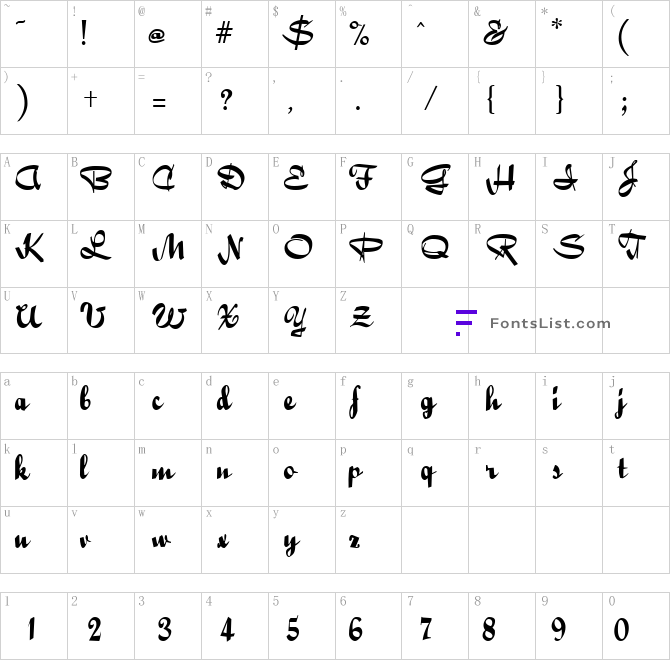Select the at symbol glyph

(157, 36)
